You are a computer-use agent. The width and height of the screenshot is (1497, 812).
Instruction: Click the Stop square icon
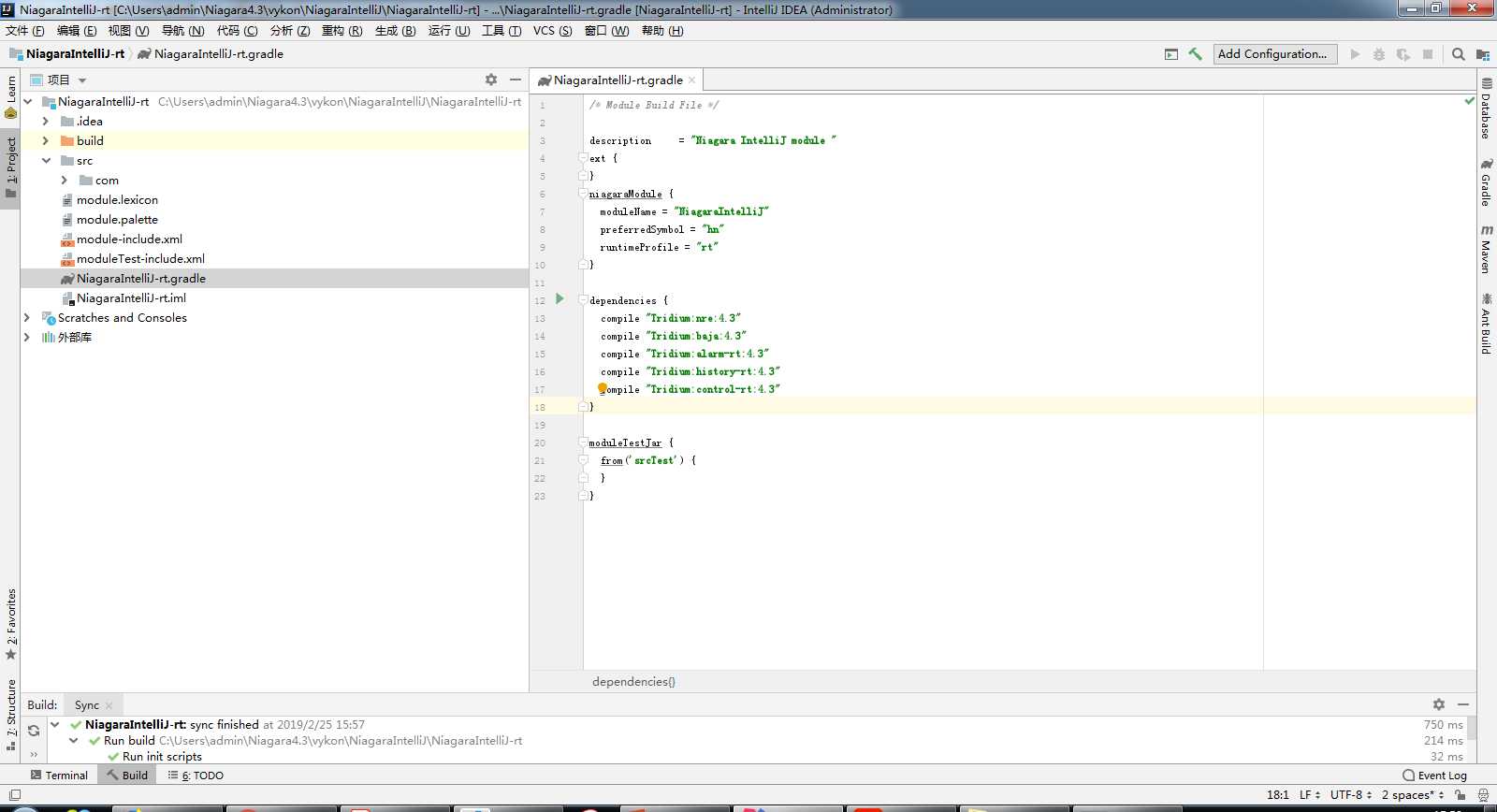[1428, 54]
